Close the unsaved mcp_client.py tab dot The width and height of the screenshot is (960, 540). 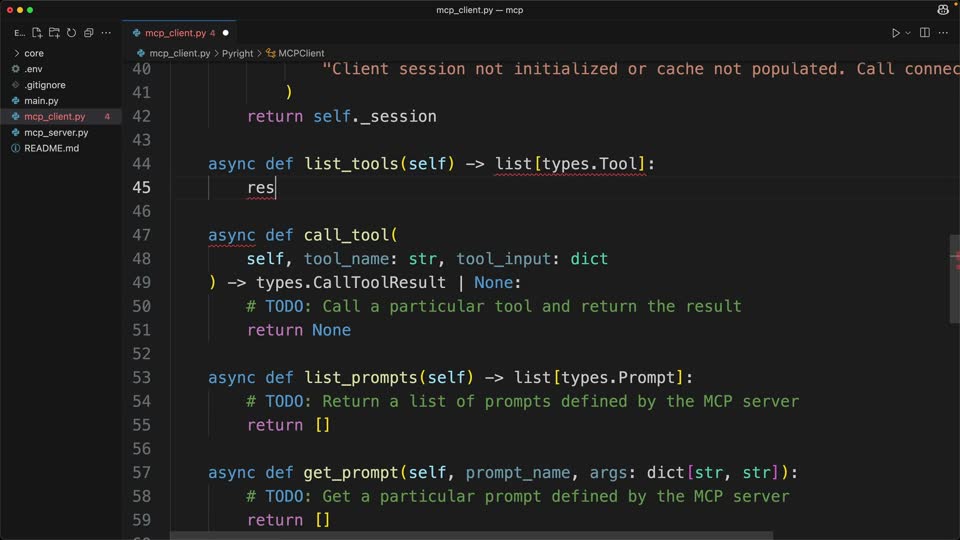[225, 33]
